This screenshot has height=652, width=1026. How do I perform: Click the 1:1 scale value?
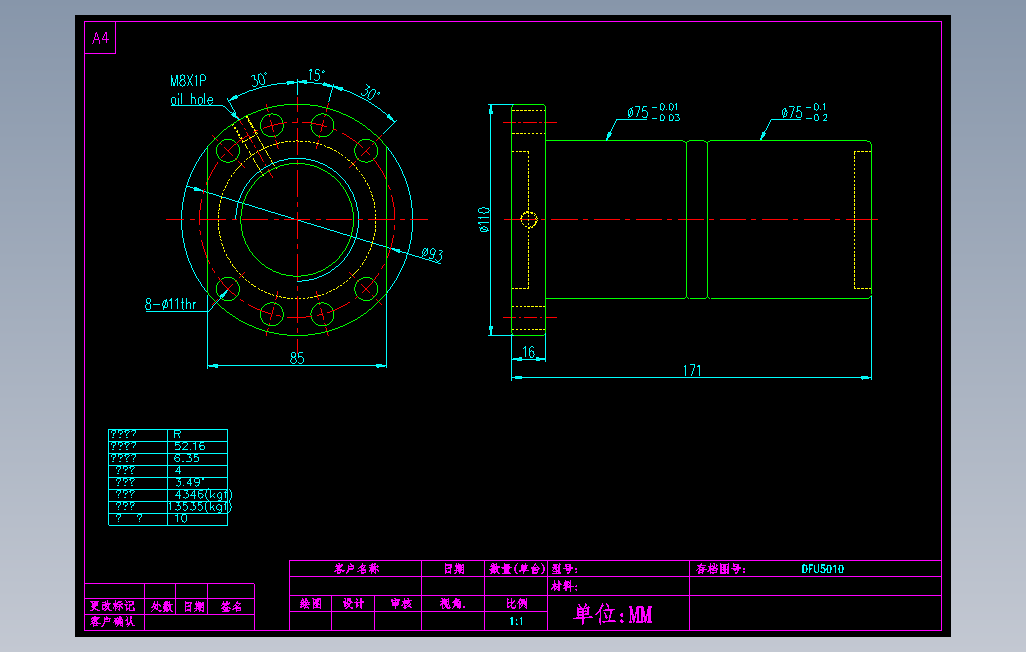[x=516, y=621]
